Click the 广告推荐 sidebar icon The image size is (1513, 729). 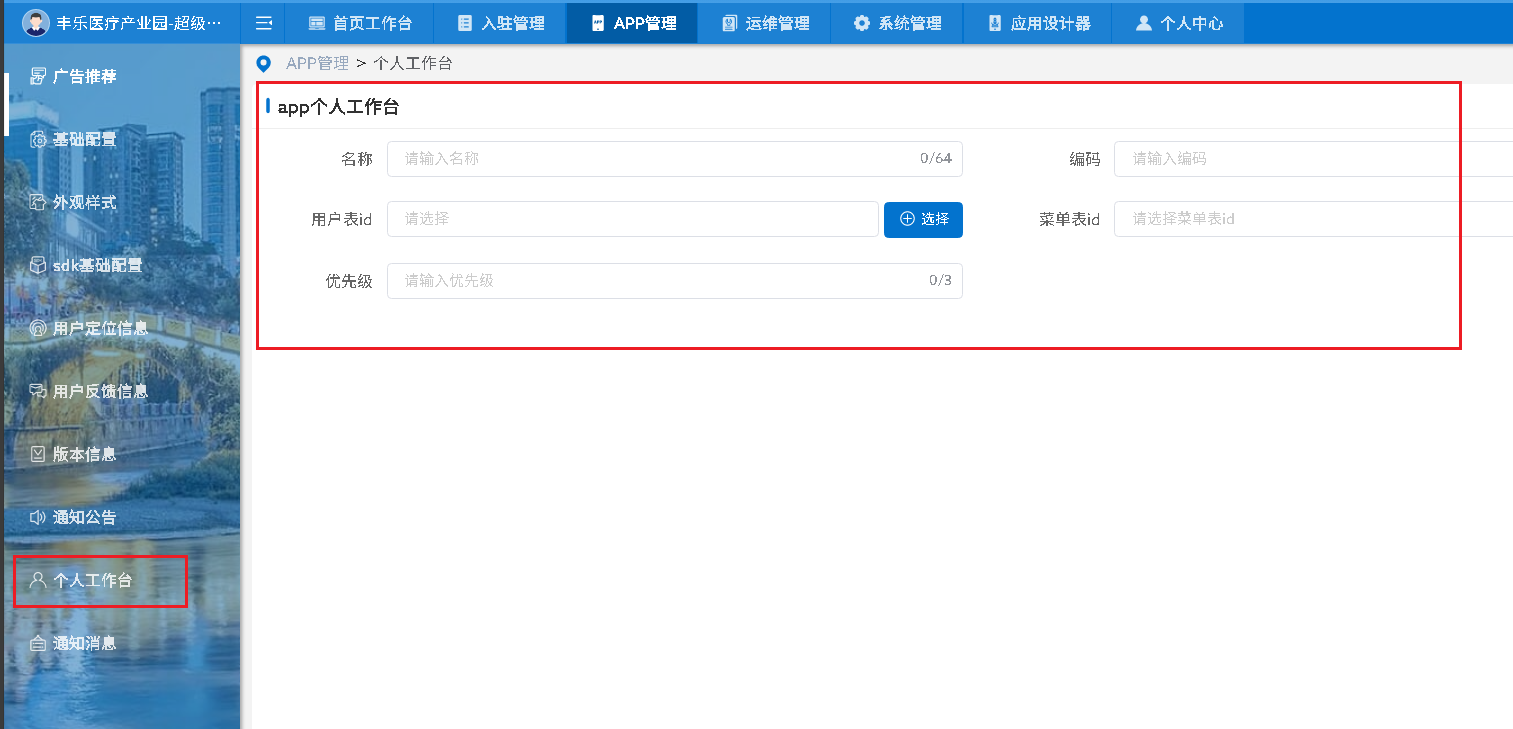[x=38, y=76]
